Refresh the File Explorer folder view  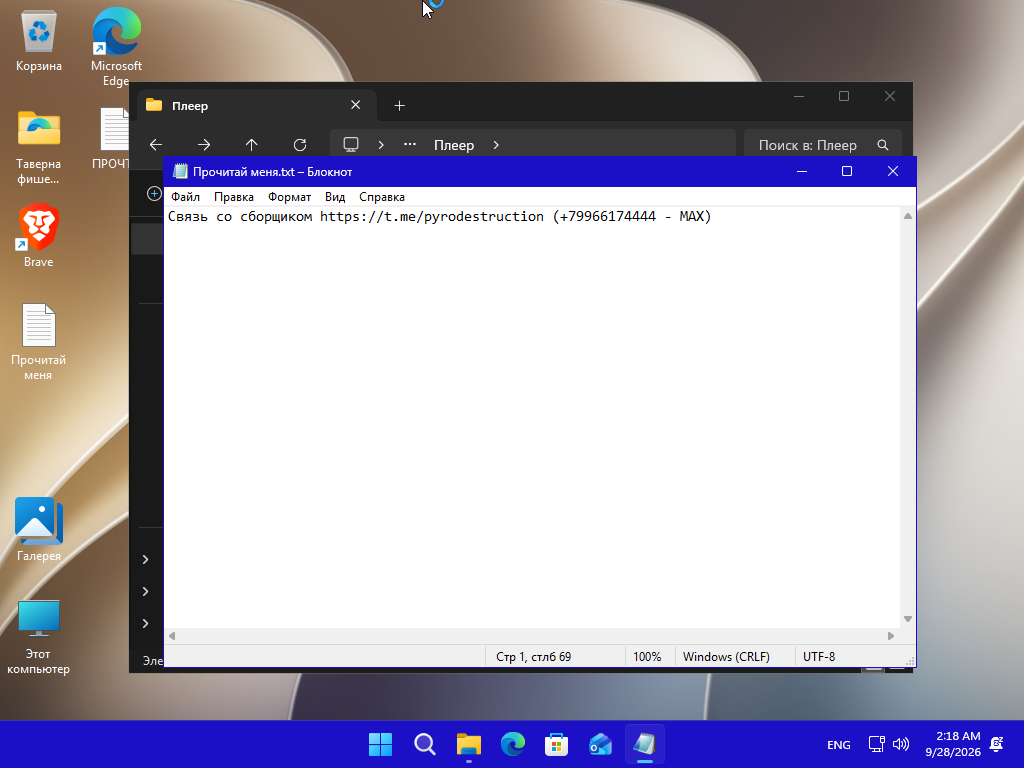[x=300, y=145]
